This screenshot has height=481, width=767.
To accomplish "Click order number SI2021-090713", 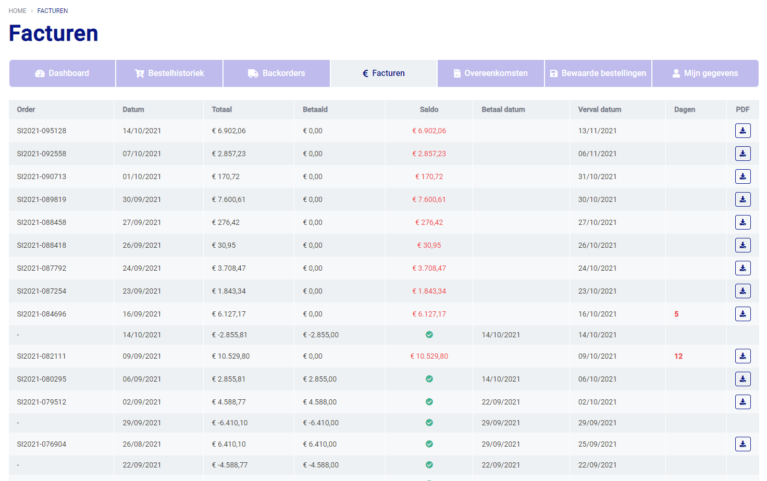I will (x=41, y=176).
